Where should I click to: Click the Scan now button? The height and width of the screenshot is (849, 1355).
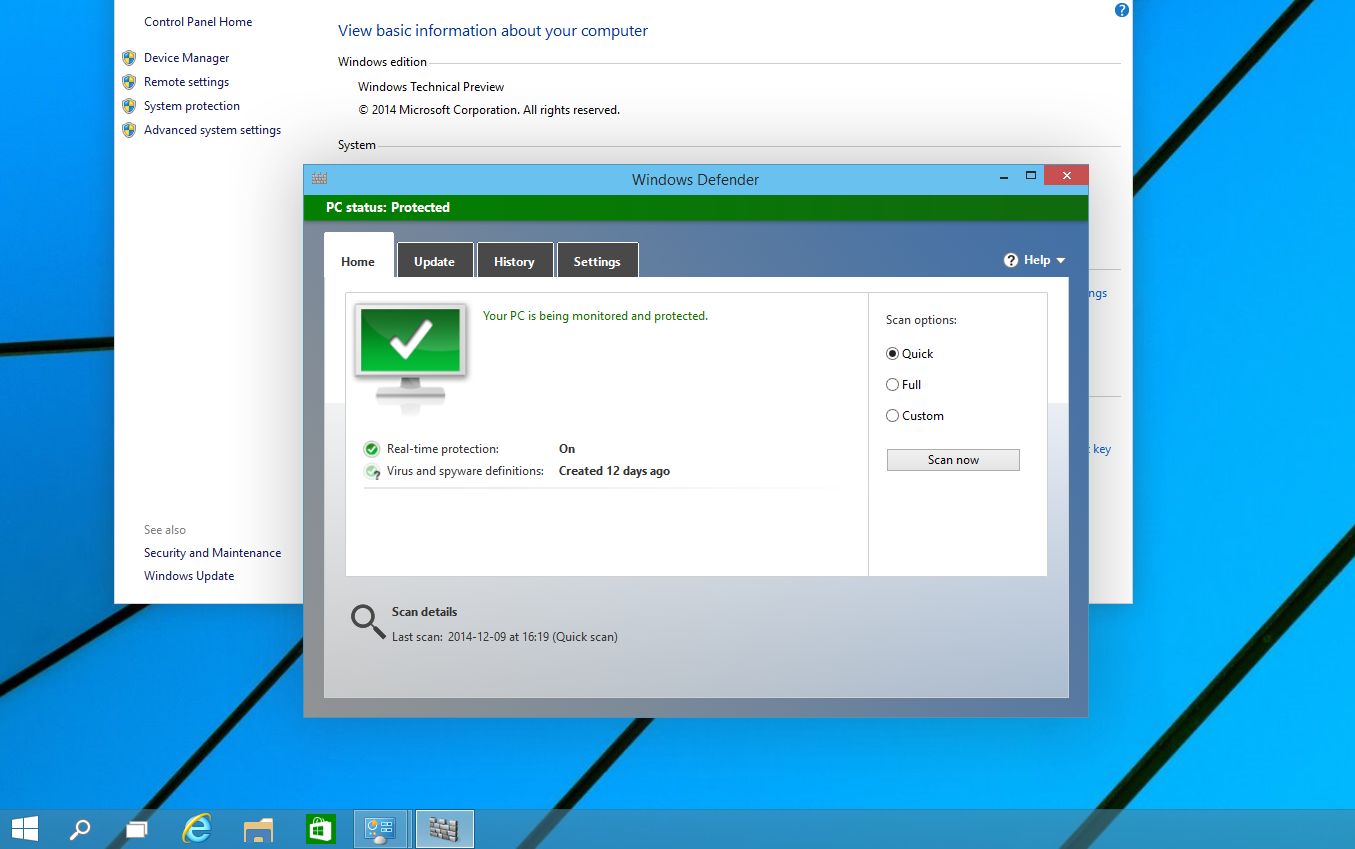coord(953,460)
